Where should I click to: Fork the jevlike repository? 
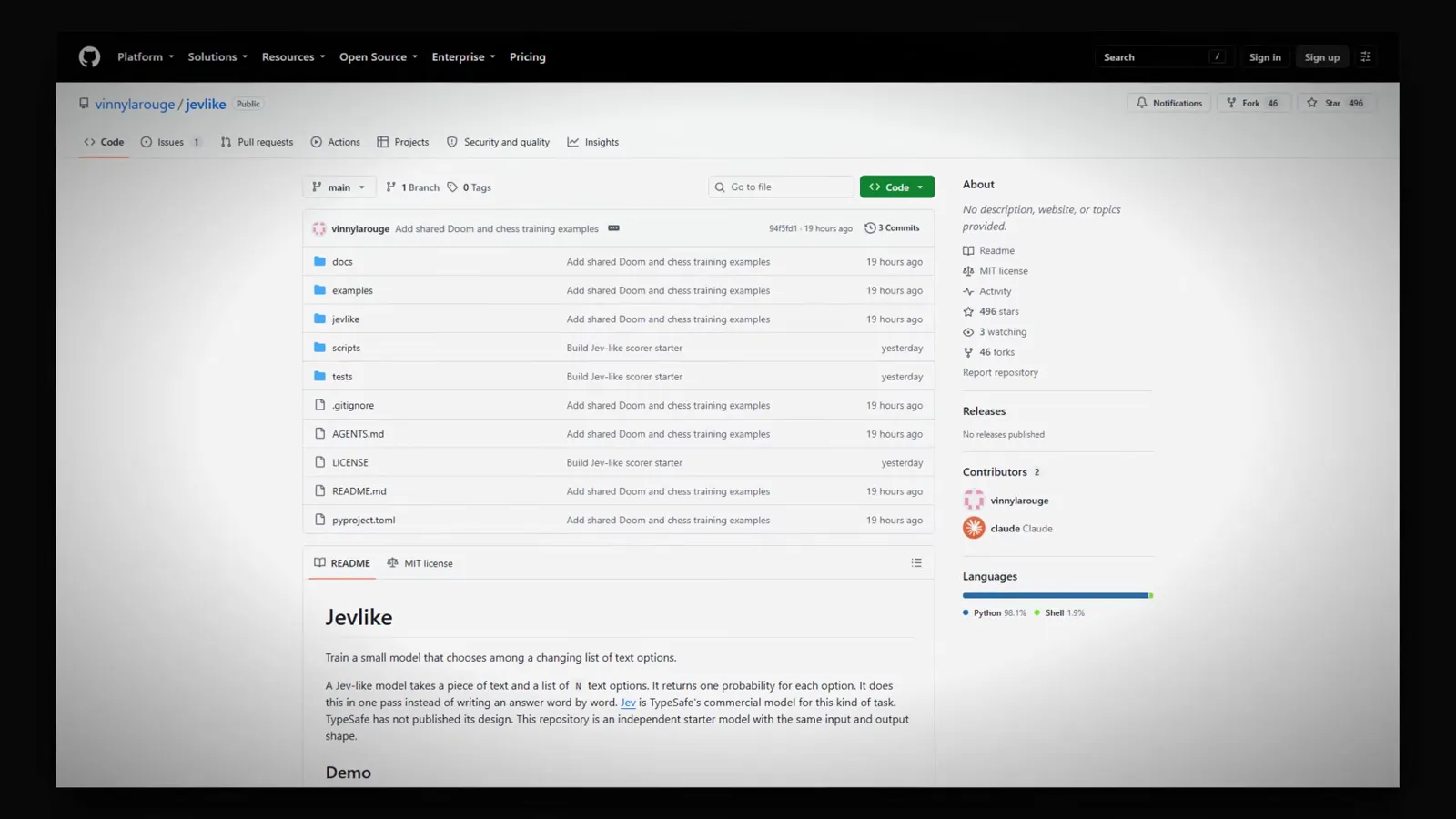coord(1253,103)
